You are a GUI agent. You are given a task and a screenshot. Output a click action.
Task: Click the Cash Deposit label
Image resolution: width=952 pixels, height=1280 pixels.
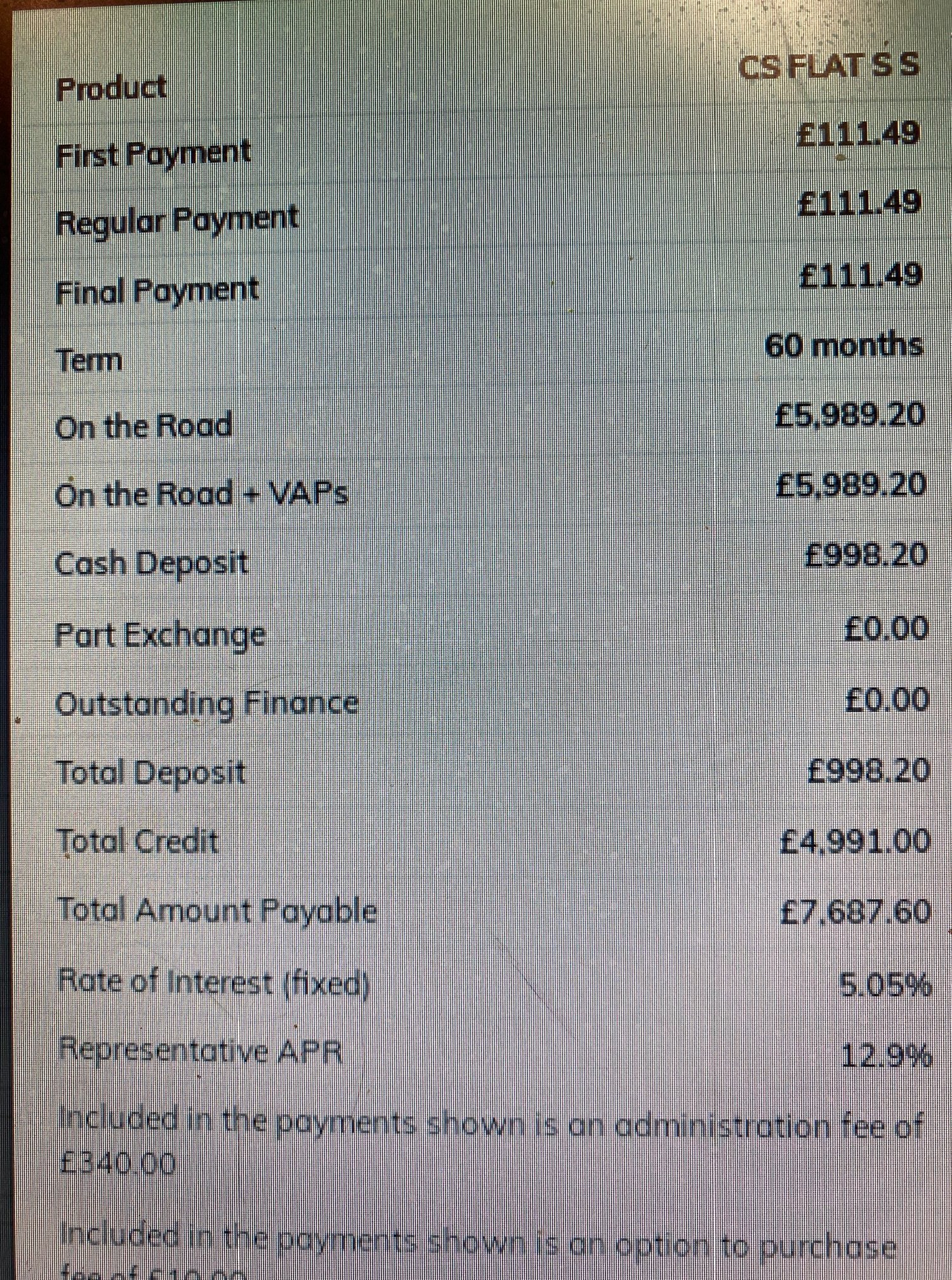click(152, 564)
